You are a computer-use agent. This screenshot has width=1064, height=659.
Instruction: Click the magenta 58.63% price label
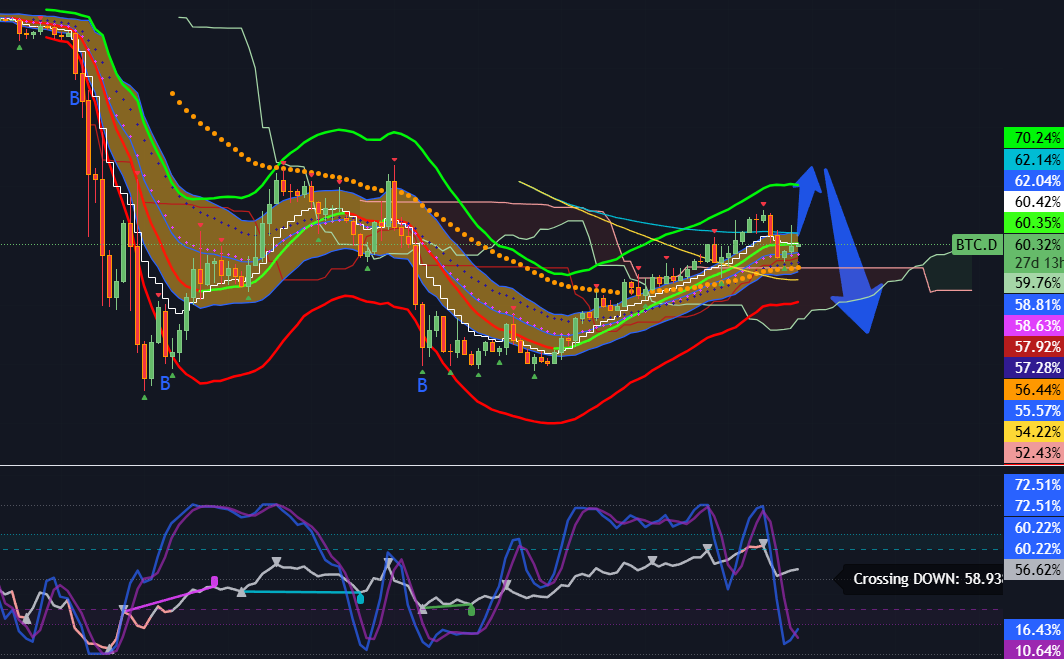tap(1033, 325)
